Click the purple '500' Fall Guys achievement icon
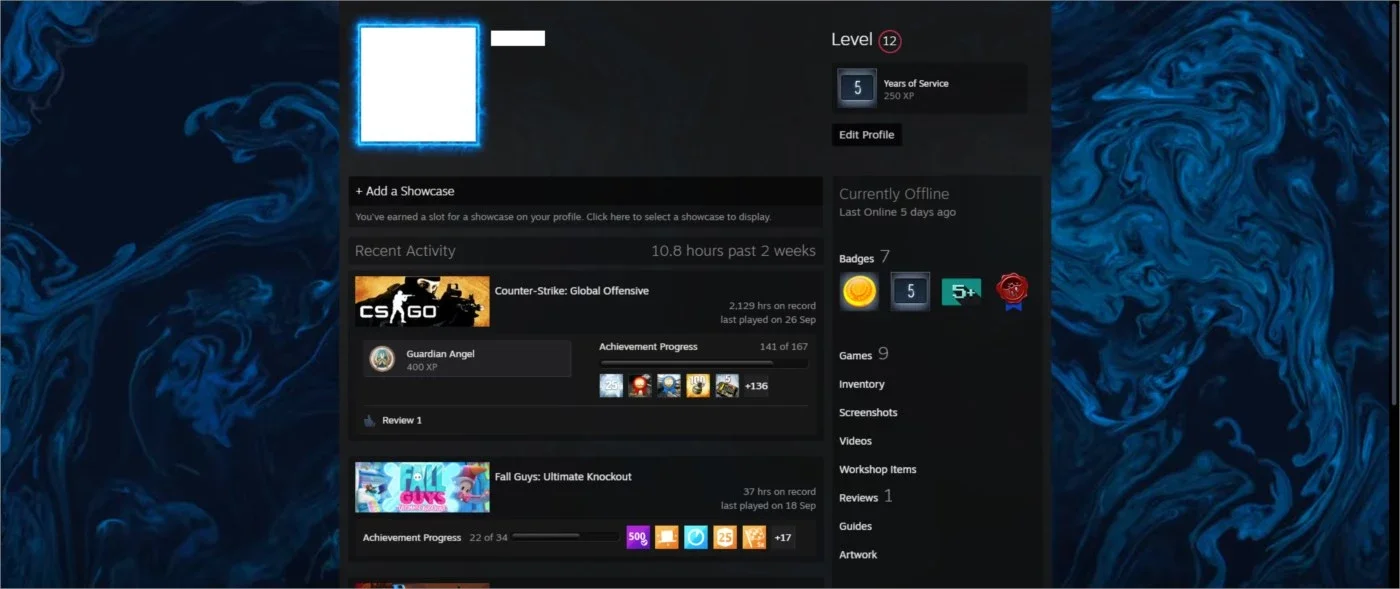 [x=638, y=537]
